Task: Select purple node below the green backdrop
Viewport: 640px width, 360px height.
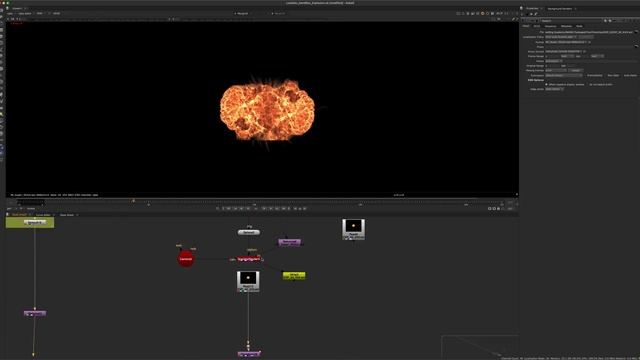Action: click(35, 313)
